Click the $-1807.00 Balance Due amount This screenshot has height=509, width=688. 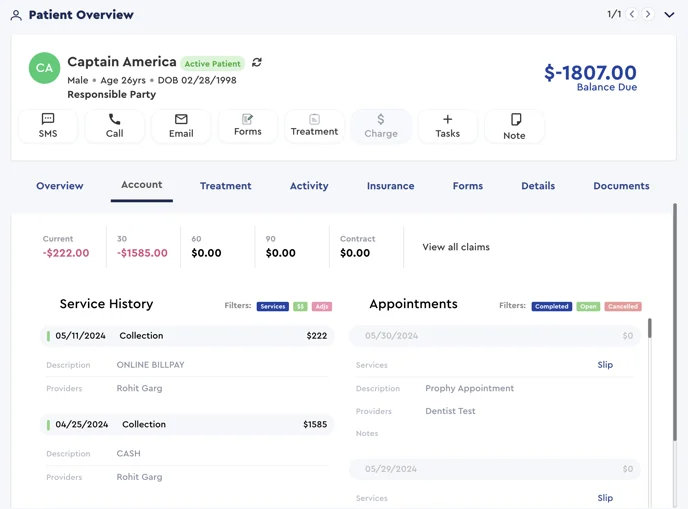click(x=590, y=73)
